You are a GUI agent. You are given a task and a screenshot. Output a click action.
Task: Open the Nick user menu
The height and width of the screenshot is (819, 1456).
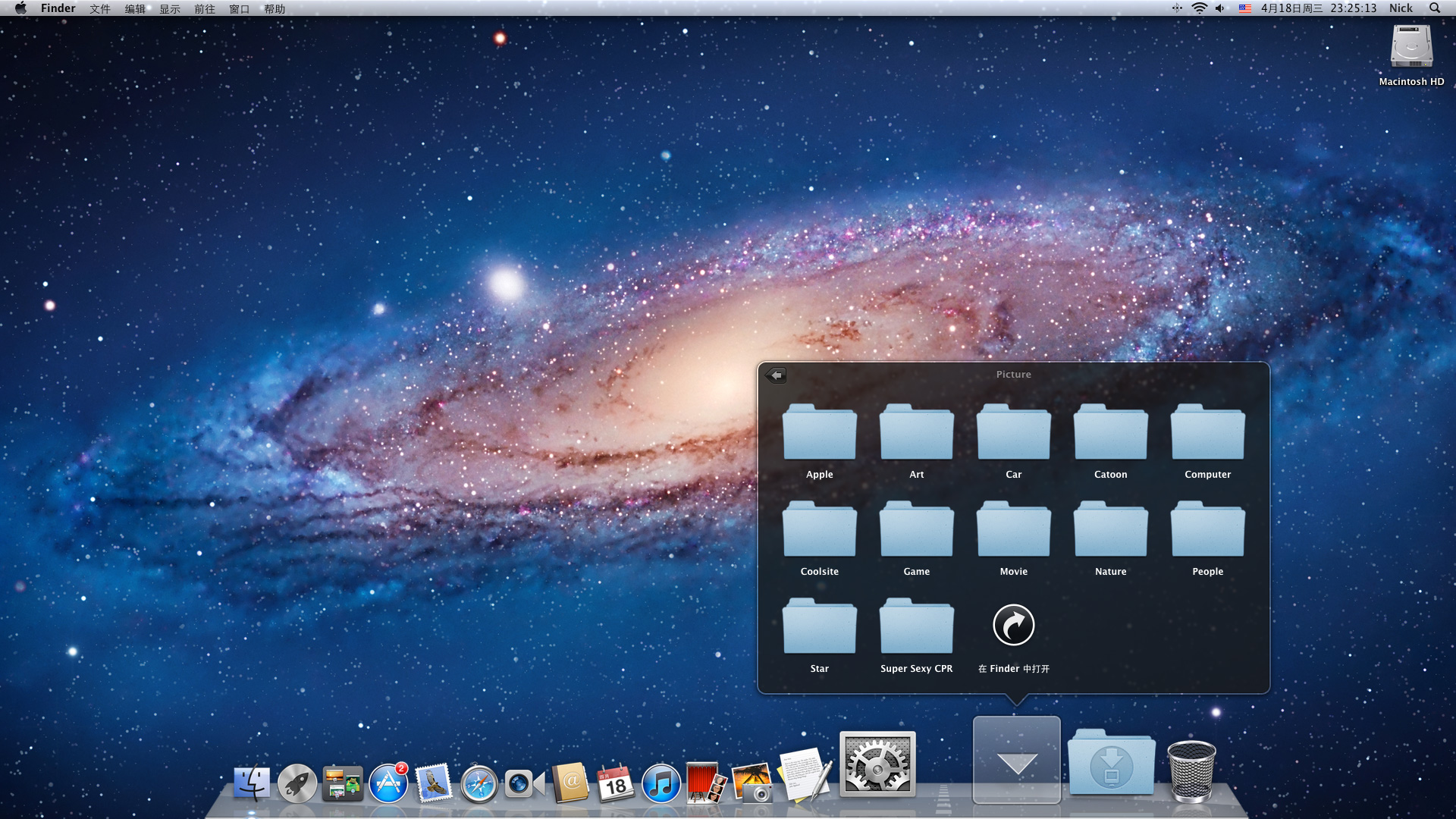click(1401, 8)
